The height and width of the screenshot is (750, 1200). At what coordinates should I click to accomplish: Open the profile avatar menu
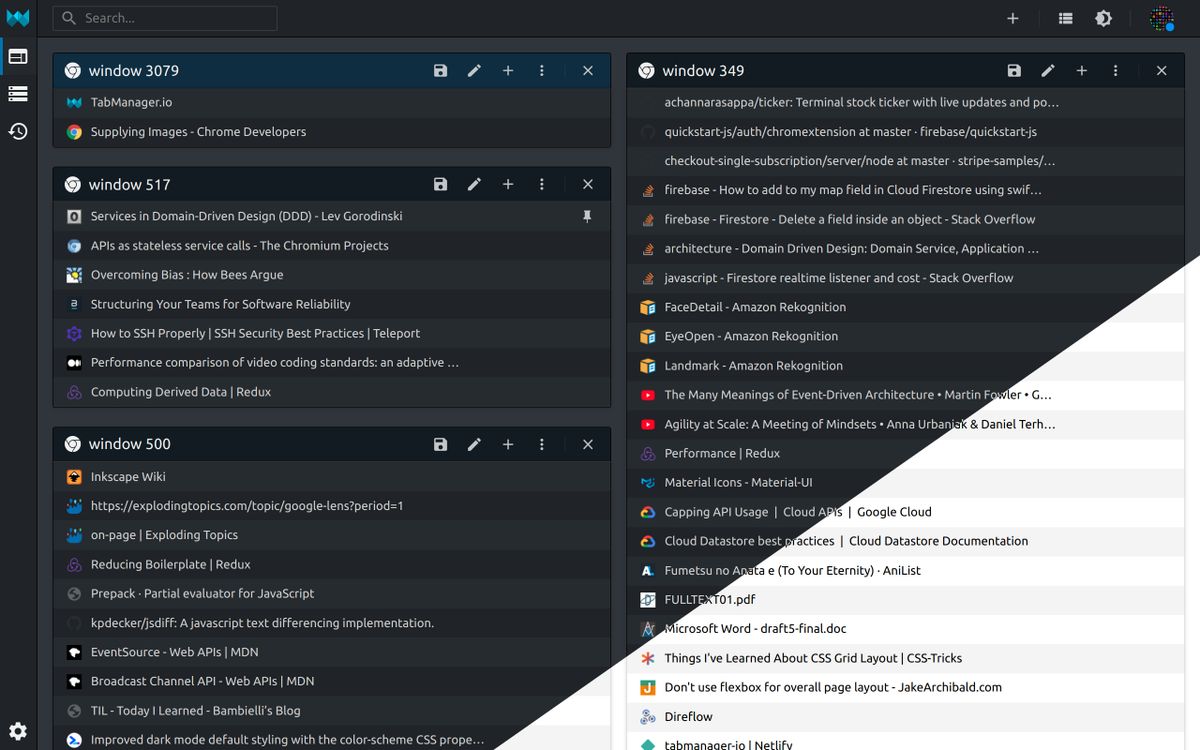click(x=1161, y=18)
